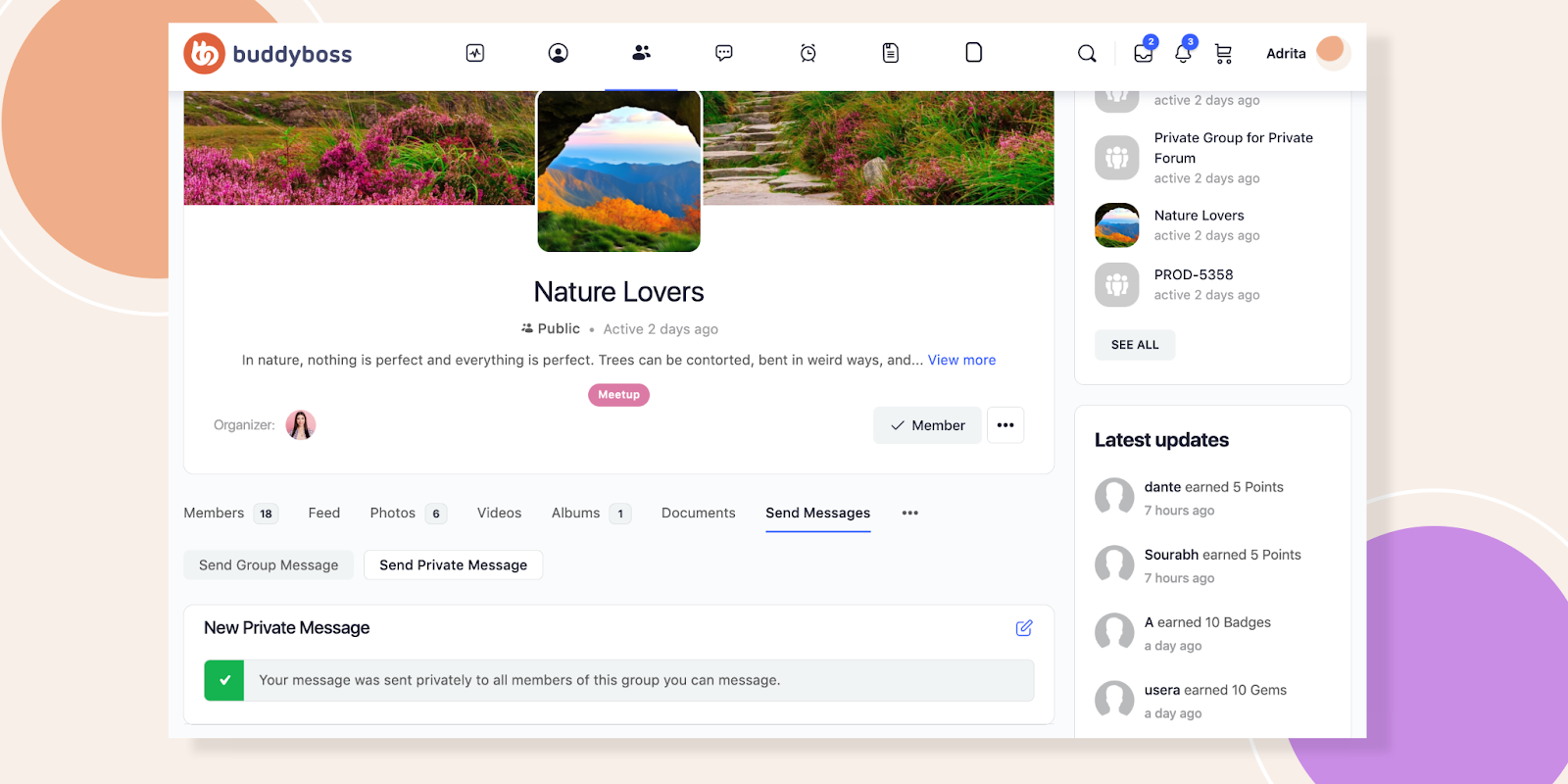
Task: Click usera's avatar in Latest updates
Action: click(1114, 700)
